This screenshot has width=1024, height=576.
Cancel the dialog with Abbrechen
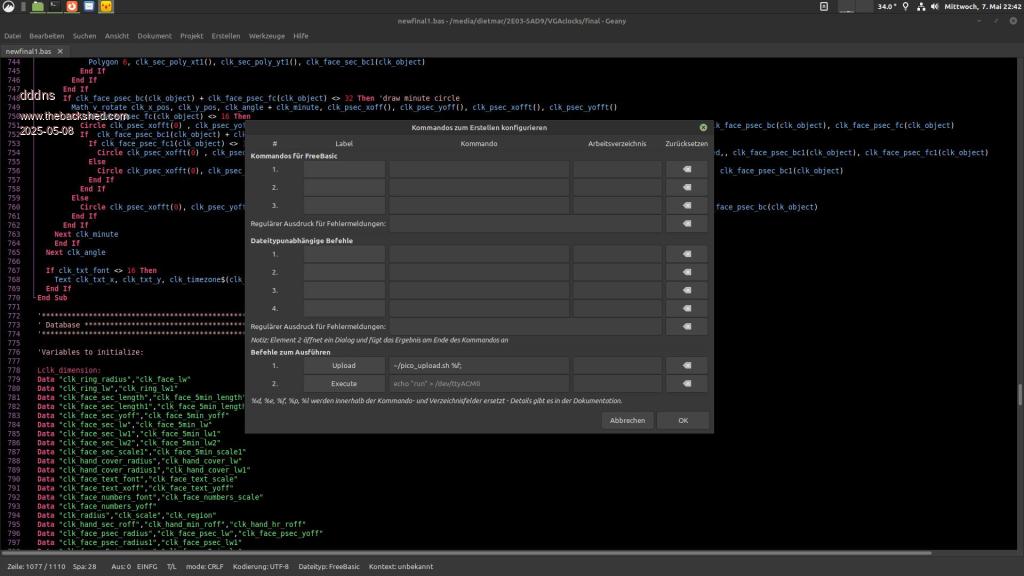627,421
